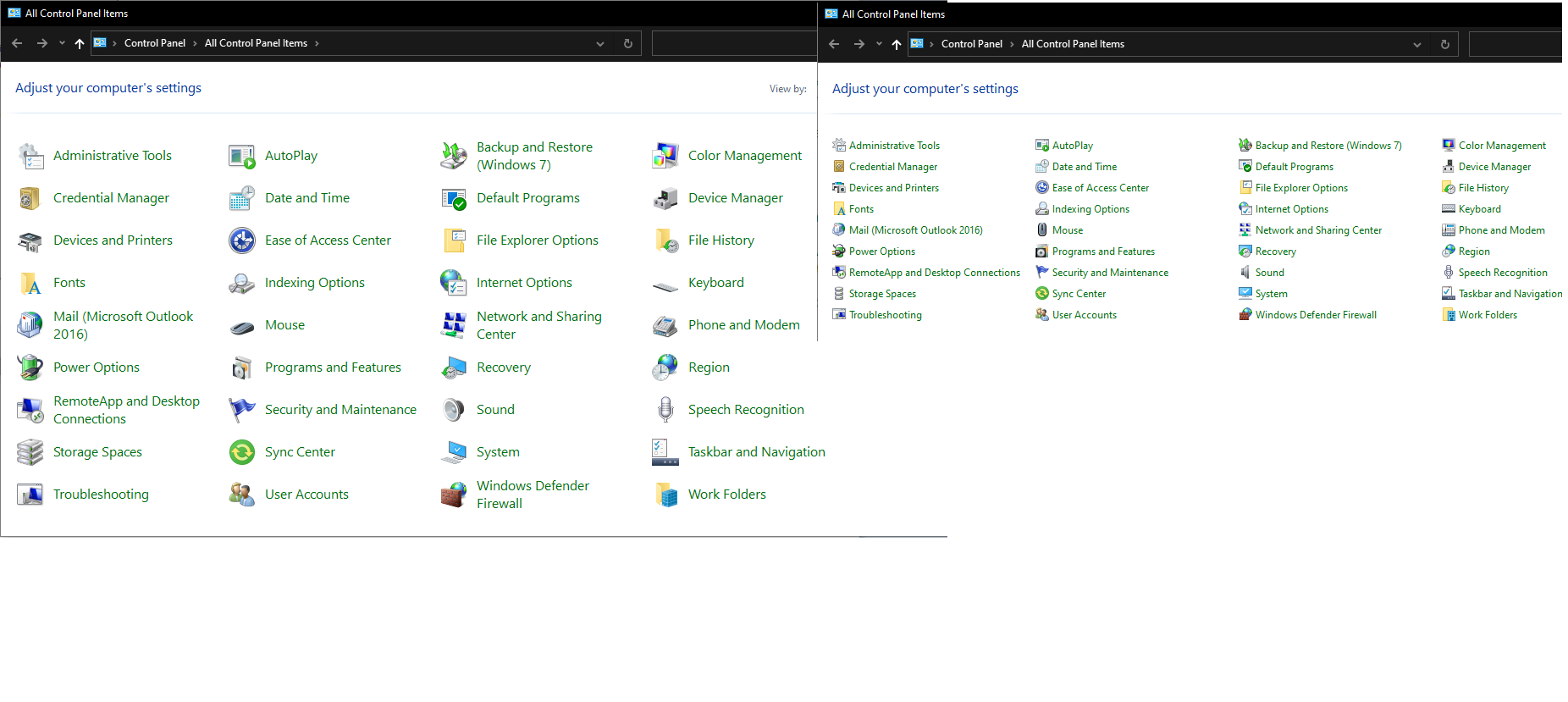Open large Sync Center green icon

[x=242, y=452]
